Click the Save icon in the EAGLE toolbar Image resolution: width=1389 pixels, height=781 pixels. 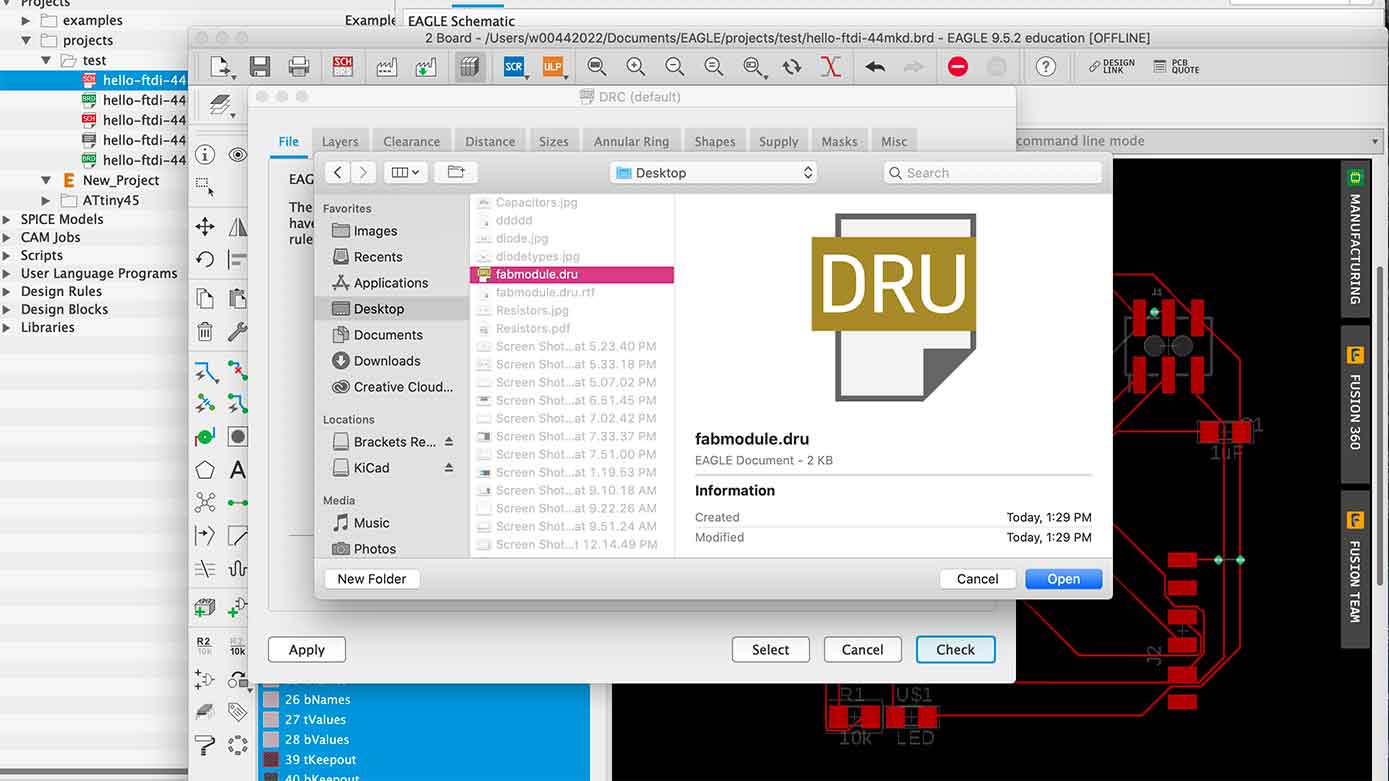pos(260,67)
